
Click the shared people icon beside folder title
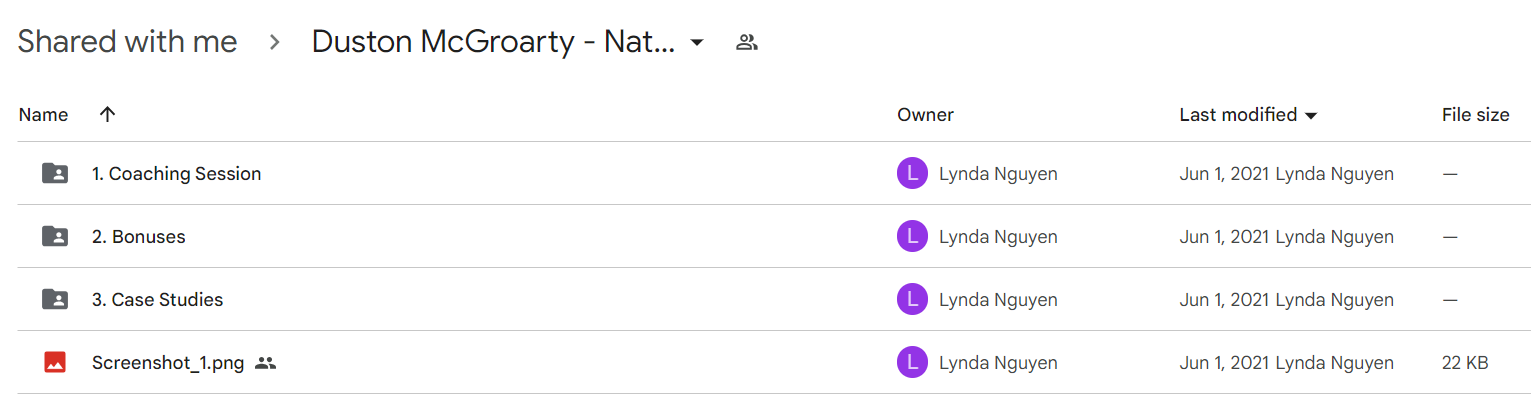[x=746, y=42]
